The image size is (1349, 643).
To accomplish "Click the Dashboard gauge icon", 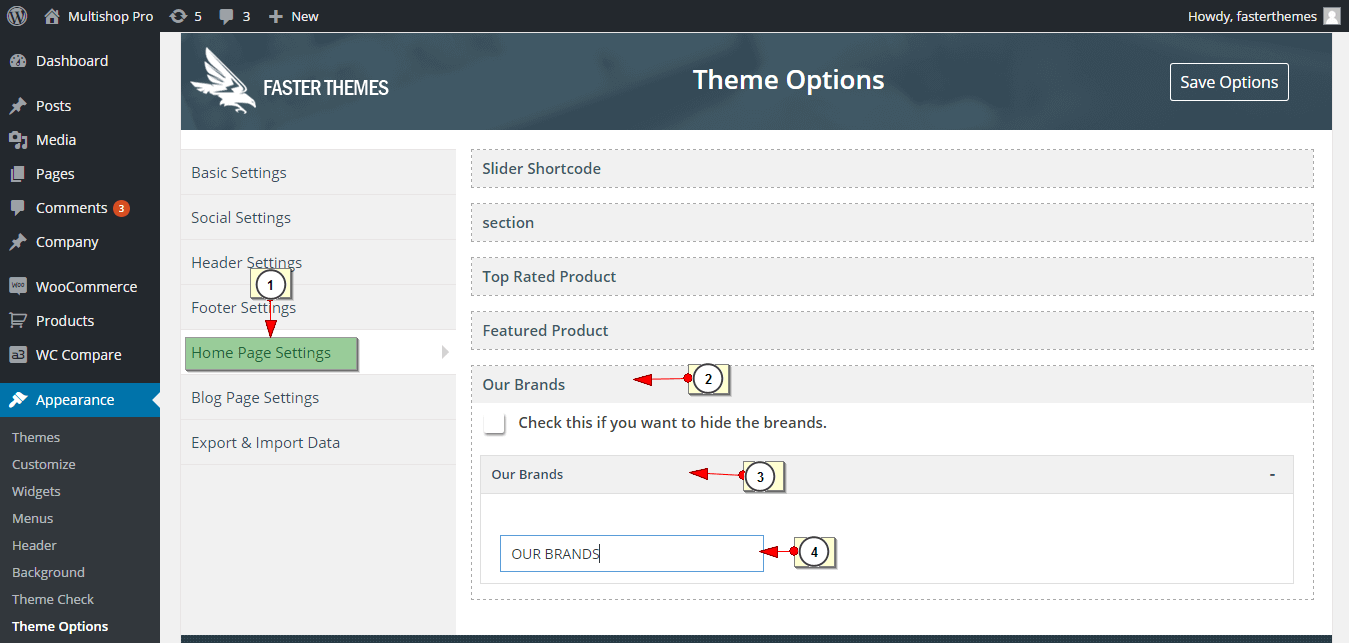I will pyautogui.click(x=18, y=61).
